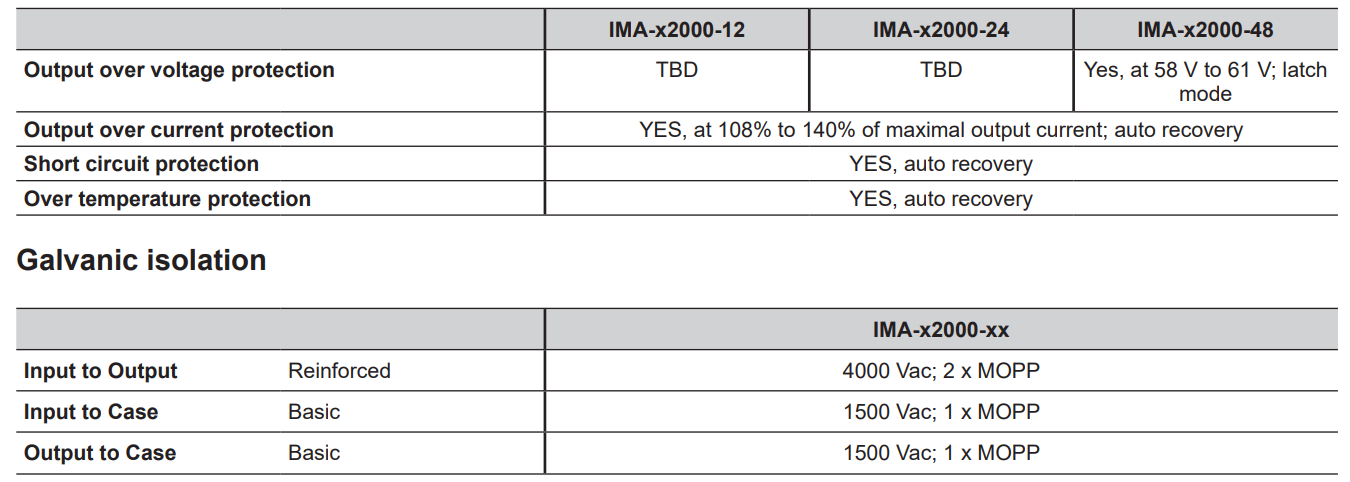Image resolution: width=1350 pixels, height=482 pixels.
Task: Click the "4000 Vac; 2 x MOPP" value
Action: [940, 371]
